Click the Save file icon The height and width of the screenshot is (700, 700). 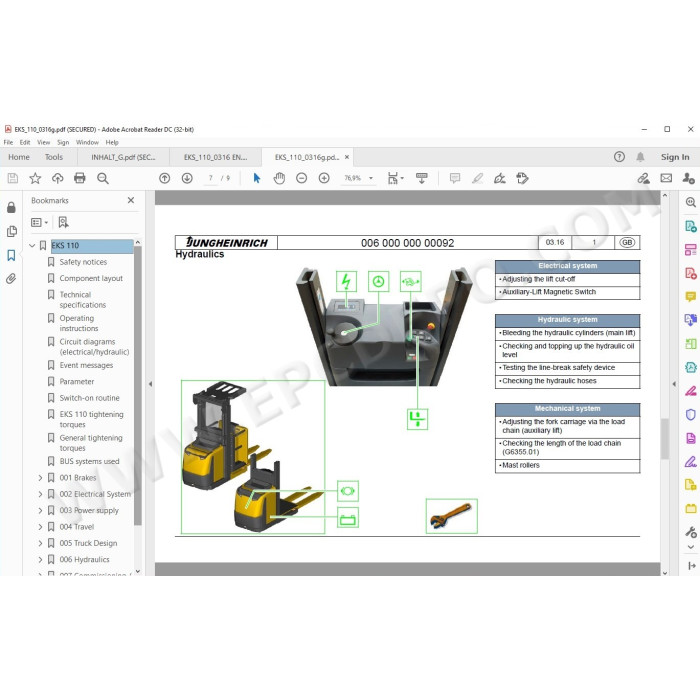coord(13,179)
